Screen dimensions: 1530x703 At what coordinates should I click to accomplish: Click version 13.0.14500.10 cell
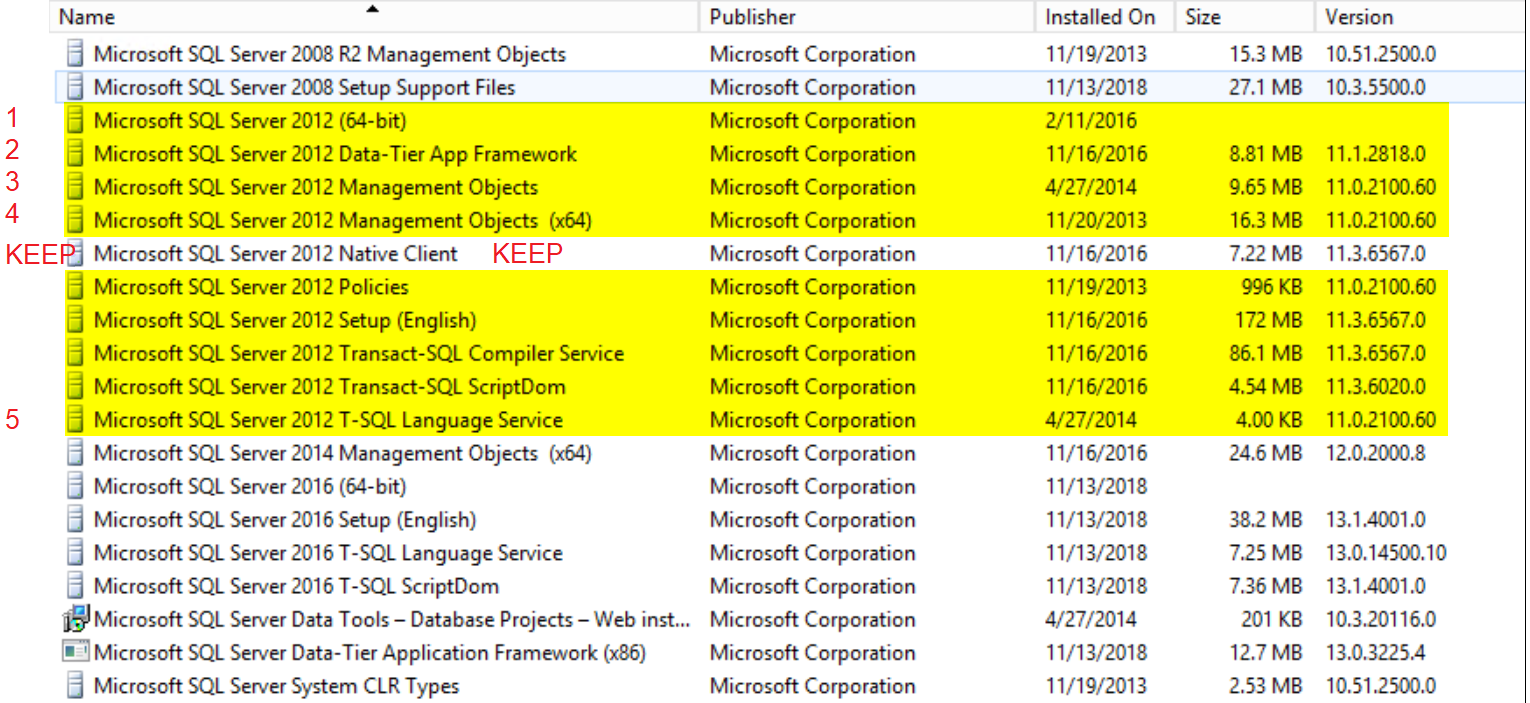tap(1386, 553)
